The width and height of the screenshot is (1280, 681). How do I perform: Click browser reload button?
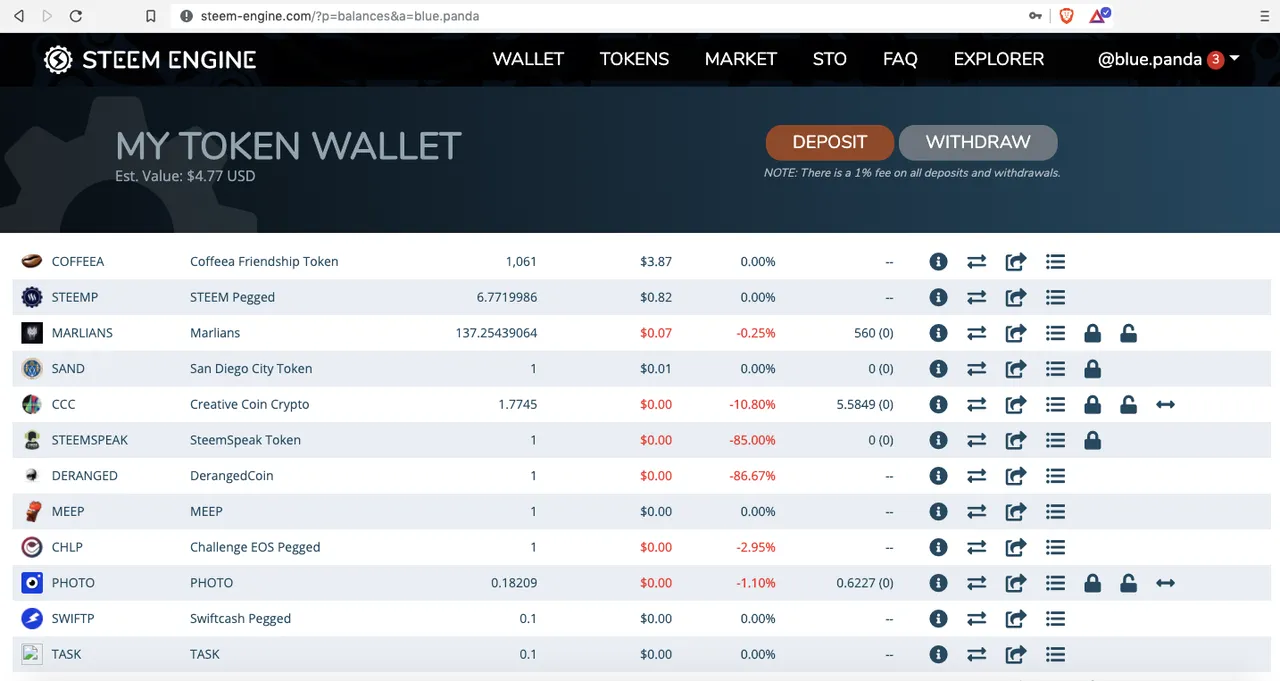76,16
